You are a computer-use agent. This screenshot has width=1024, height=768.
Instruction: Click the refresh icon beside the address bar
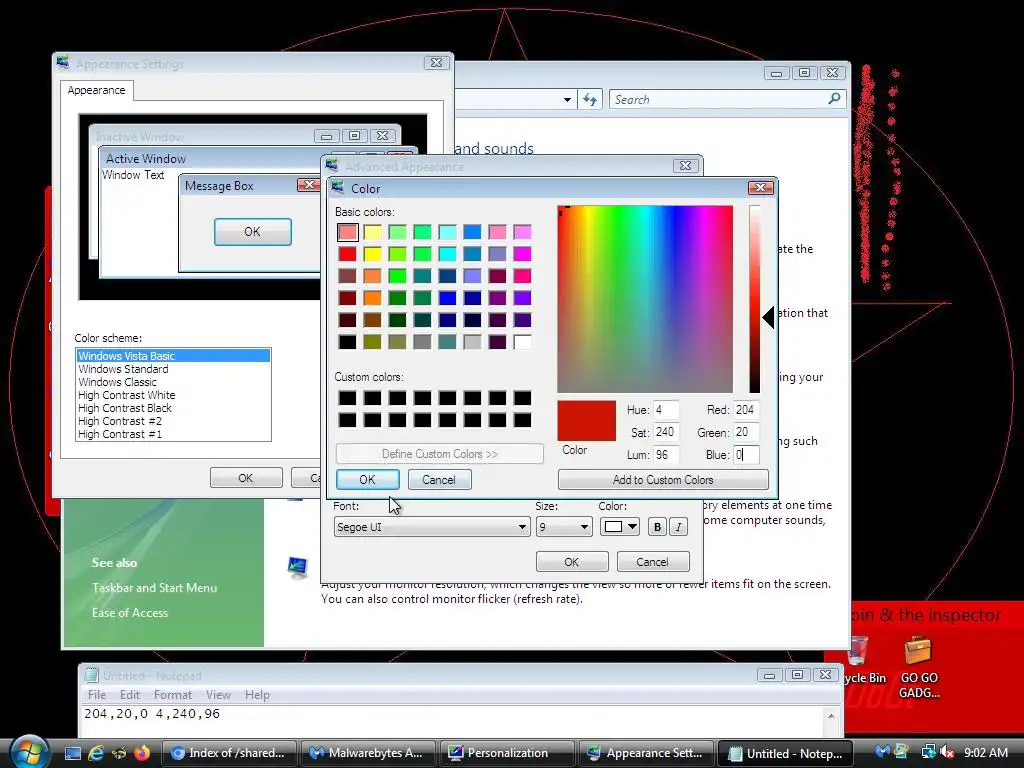(x=590, y=99)
